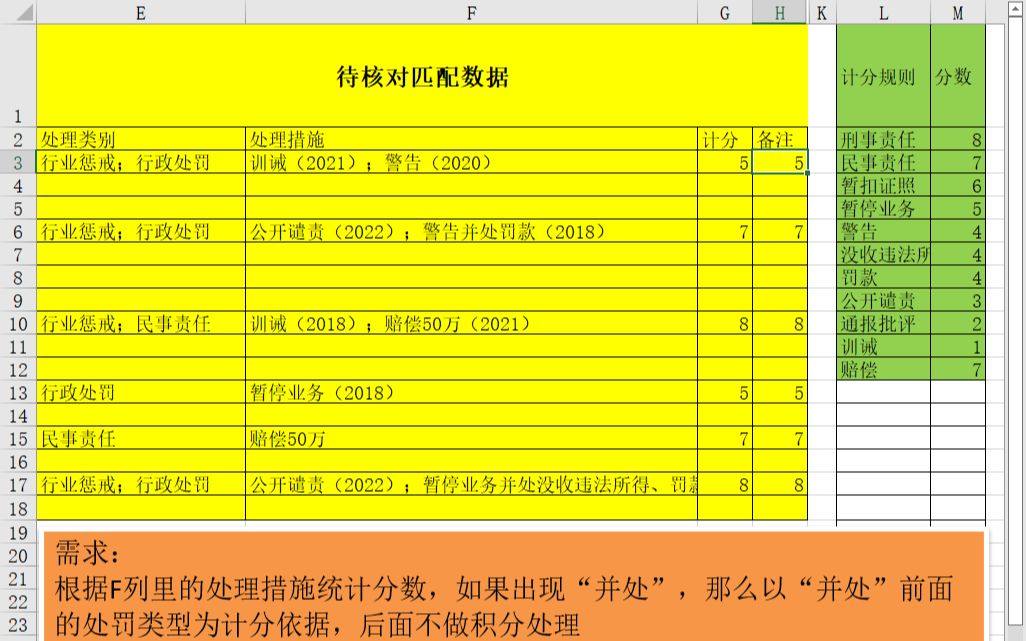The image size is (1026, 641).
Task: Select the 分数 green header cell
Action: pos(957,78)
